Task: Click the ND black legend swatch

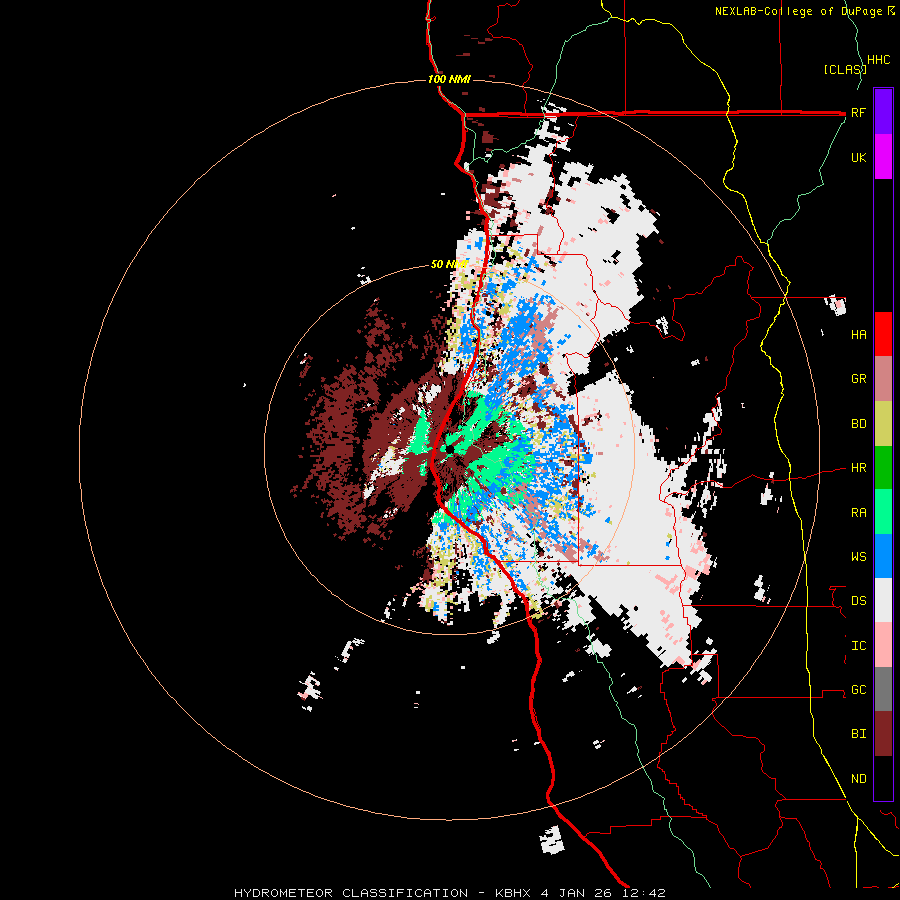Action: [x=883, y=778]
